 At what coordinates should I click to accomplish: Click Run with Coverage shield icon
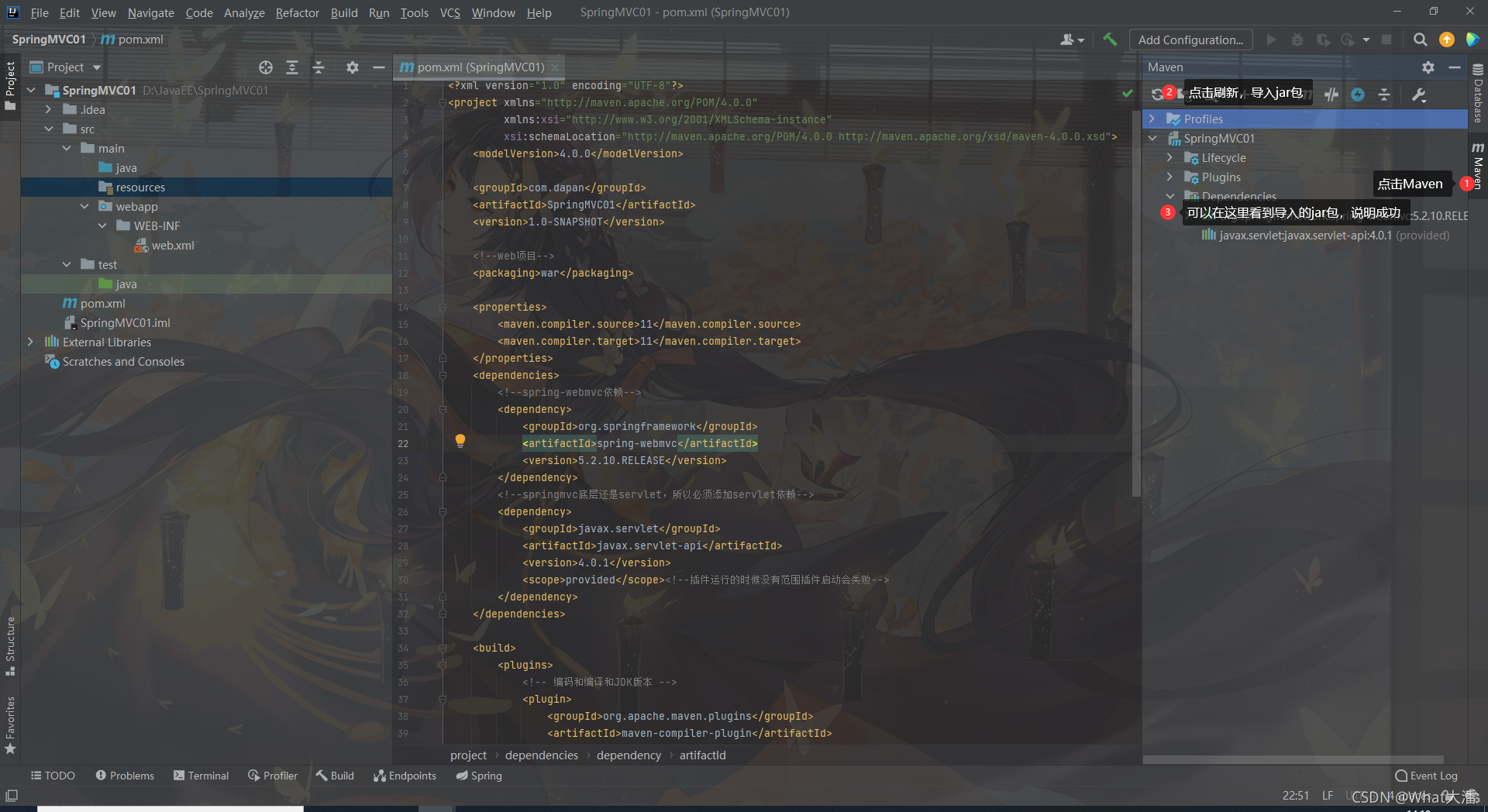[1324, 40]
